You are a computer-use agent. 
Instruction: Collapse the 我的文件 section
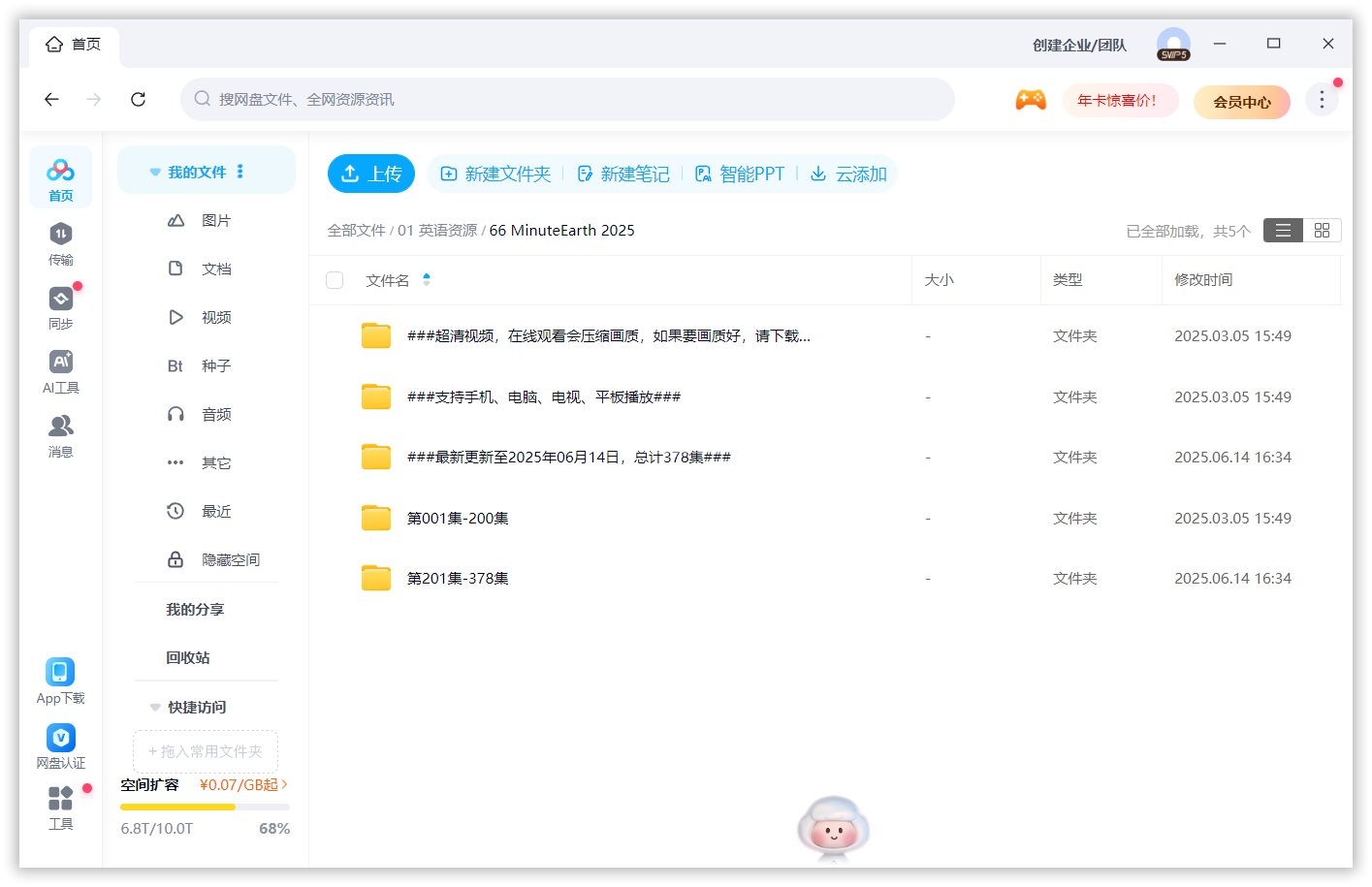pyautogui.click(x=155, y=172)
